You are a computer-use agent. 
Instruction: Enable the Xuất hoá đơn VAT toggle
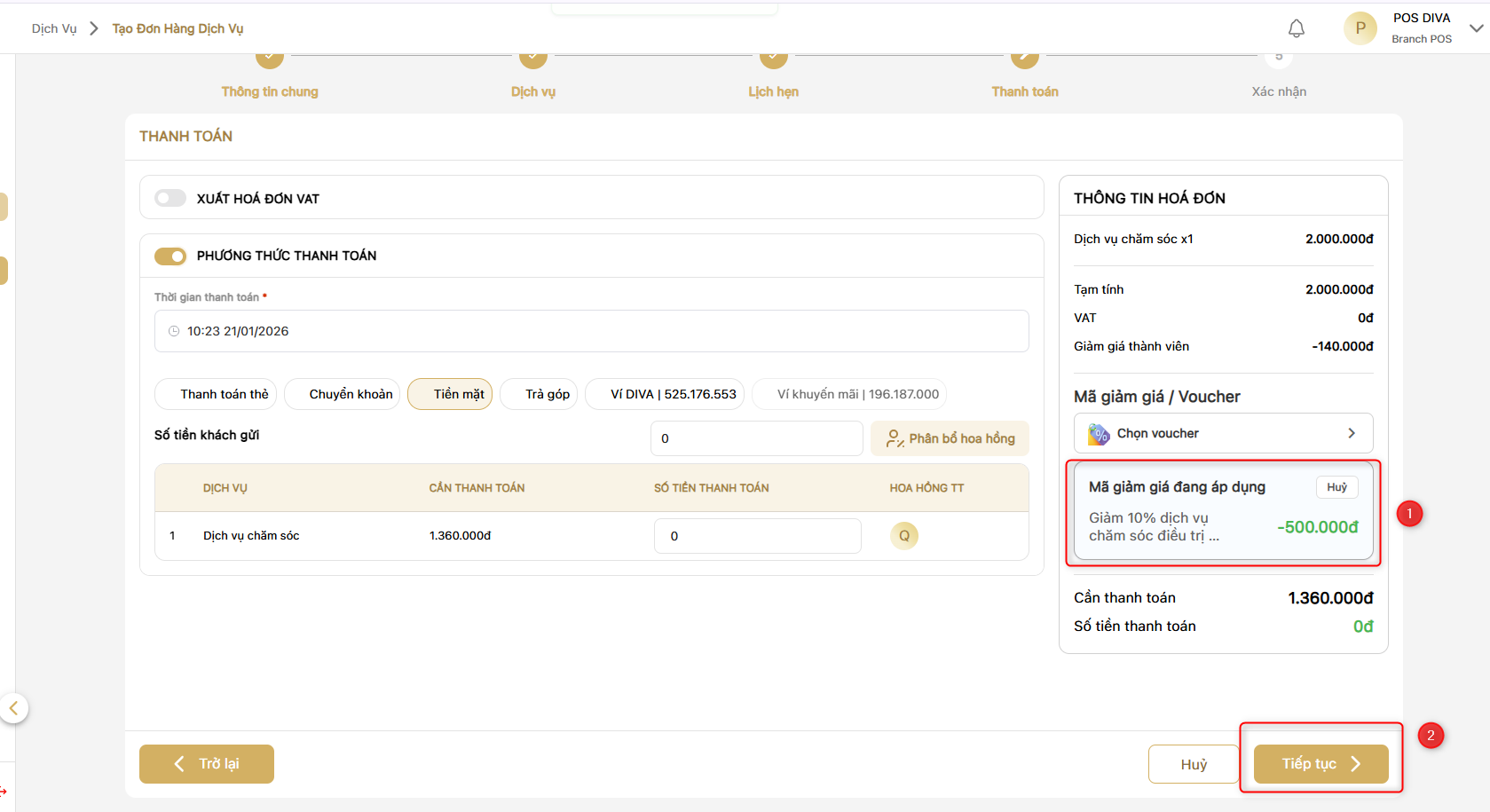pos(169,198)
